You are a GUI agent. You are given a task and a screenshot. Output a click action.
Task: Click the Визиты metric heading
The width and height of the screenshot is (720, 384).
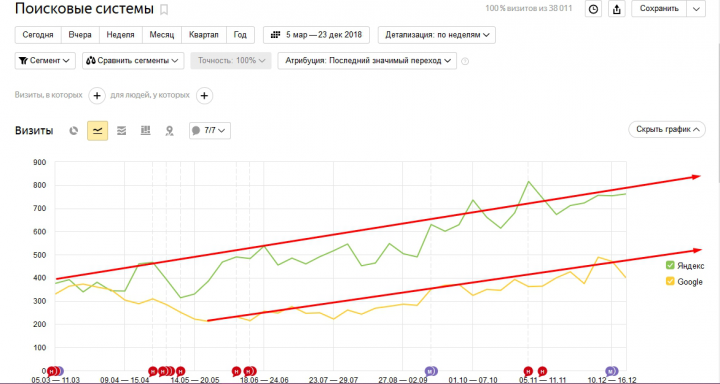(x=34, y=130)
